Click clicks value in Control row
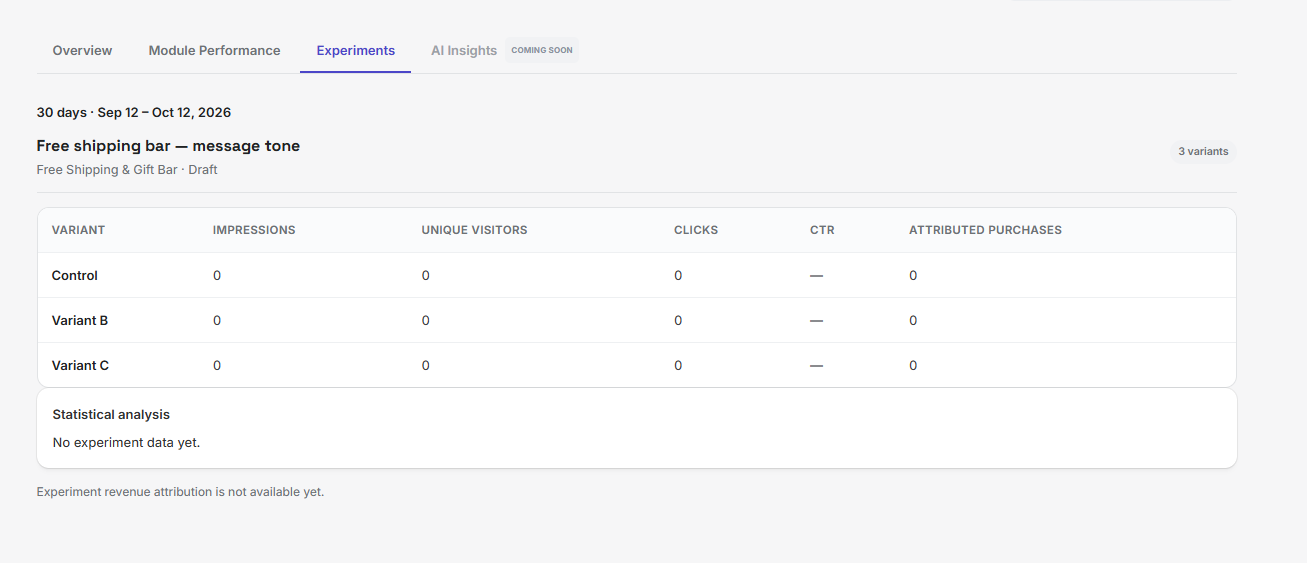Image resolution: width=1307 pixels, height=563 pixels. point(678,275)
